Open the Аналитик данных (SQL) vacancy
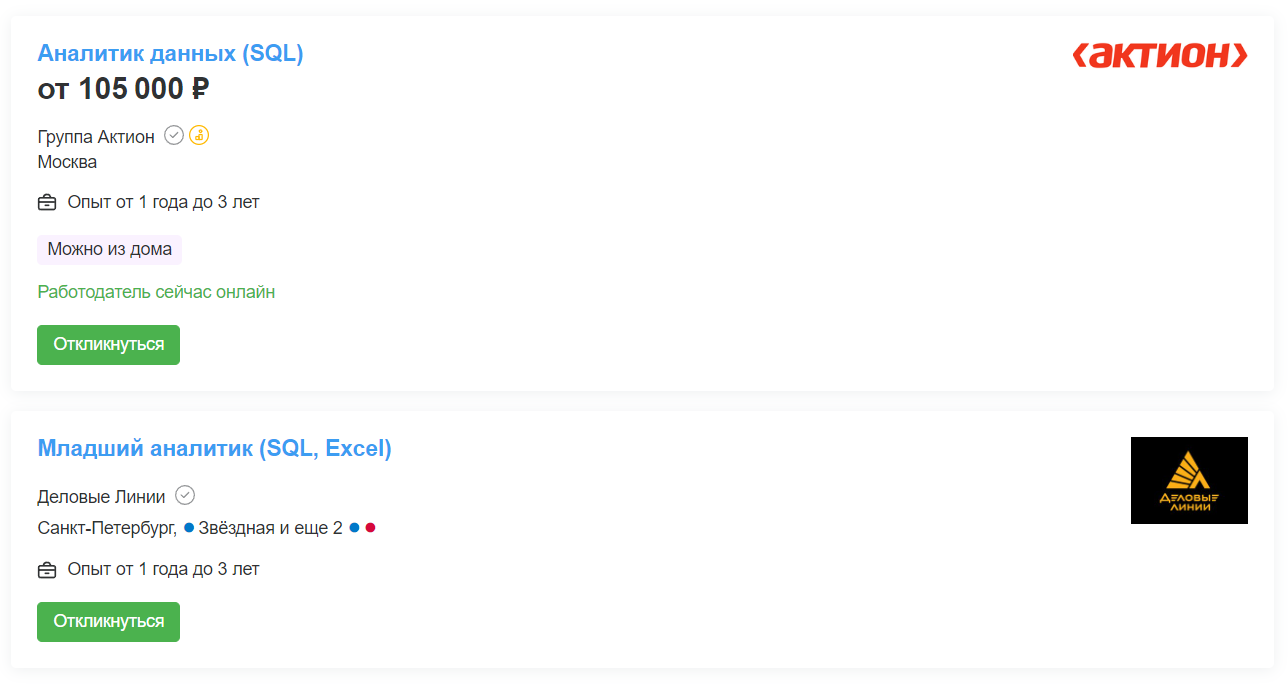 (x=170, y=54)
